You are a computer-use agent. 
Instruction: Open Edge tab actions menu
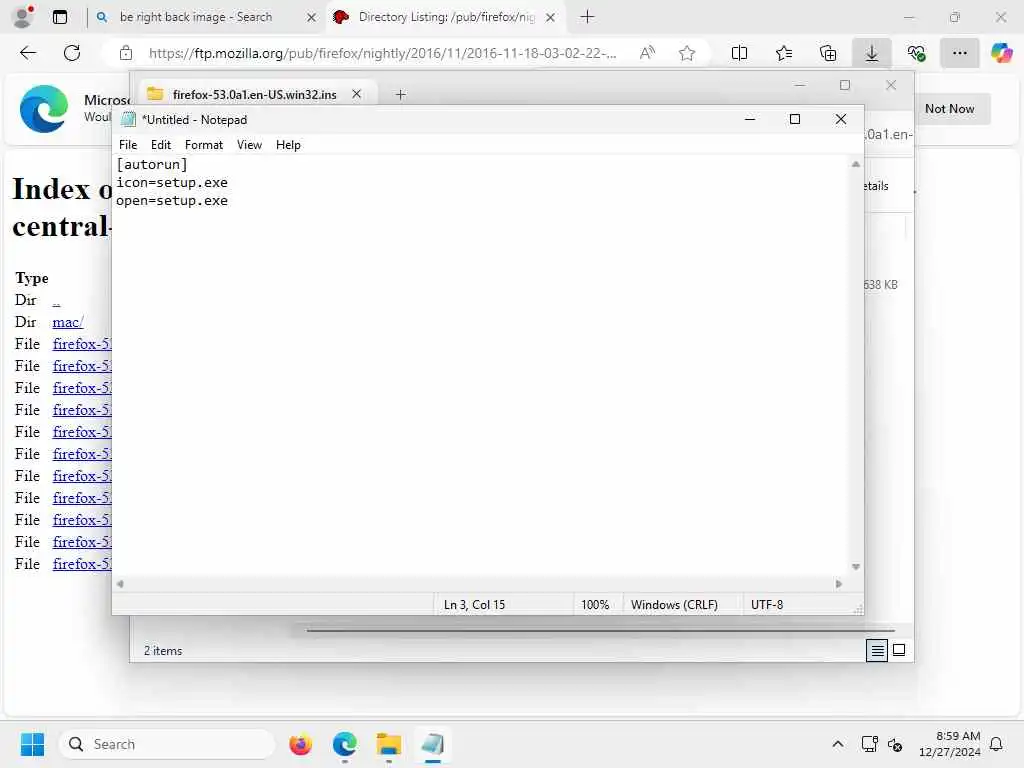(59, 17)
